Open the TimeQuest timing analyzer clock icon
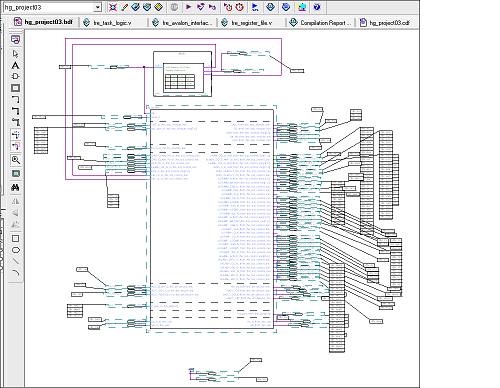Viewport: 500px width, 388px height. (x=228, y=7)
